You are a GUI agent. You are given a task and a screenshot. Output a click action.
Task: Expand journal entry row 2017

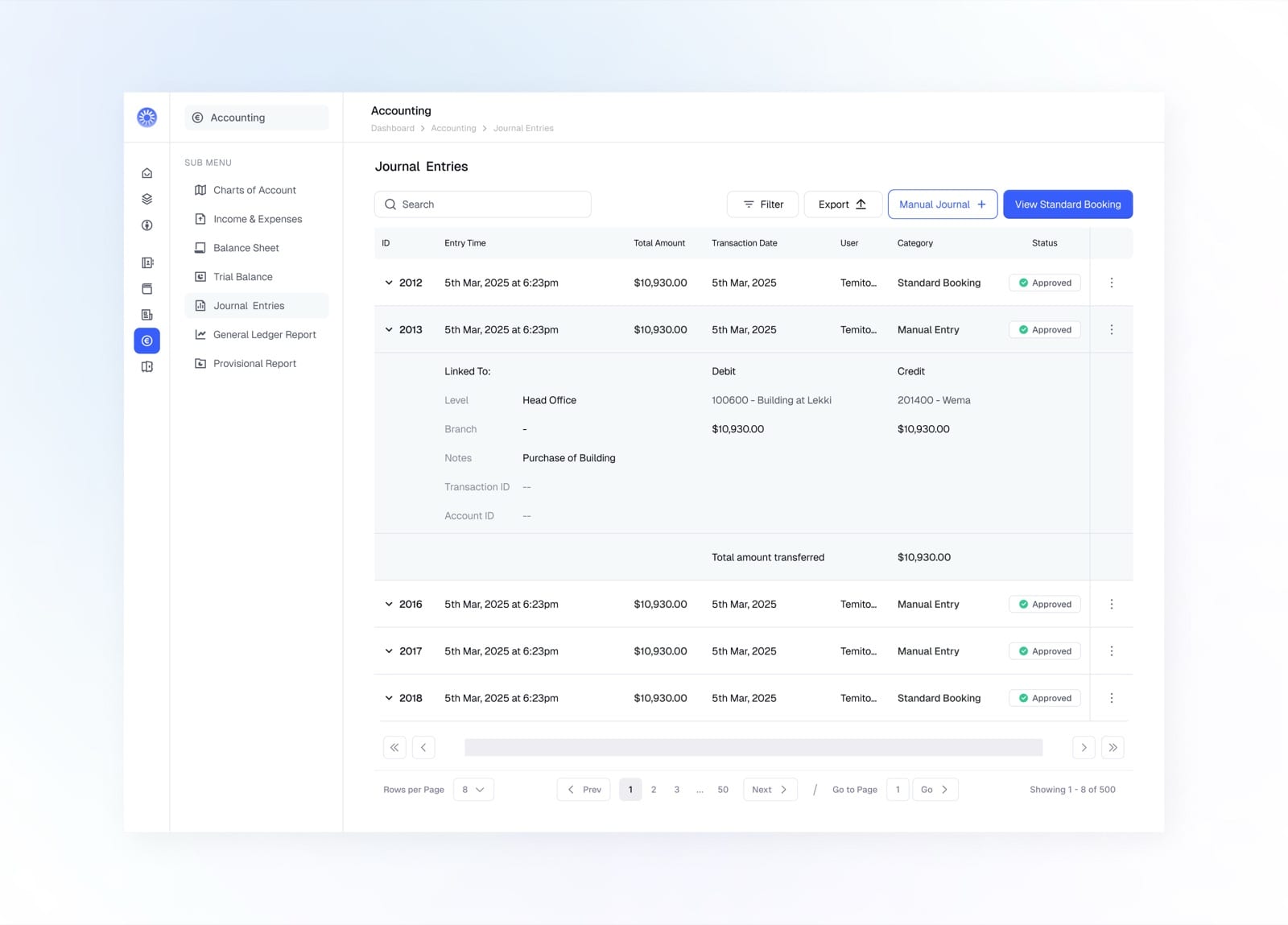click(389, 650)
